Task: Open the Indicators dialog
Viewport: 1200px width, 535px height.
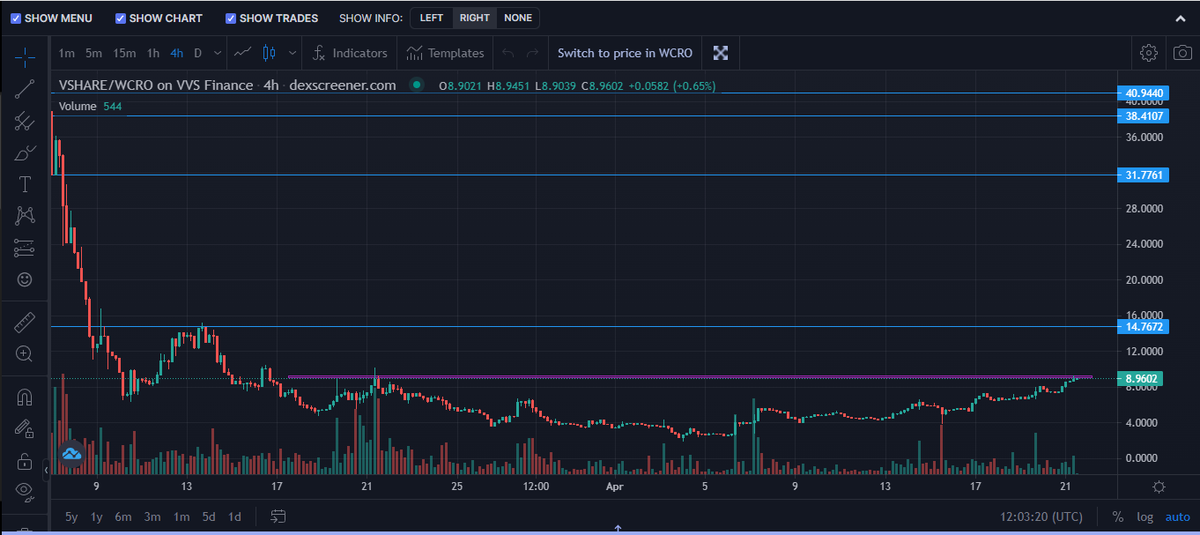Action: coord(349,53)
